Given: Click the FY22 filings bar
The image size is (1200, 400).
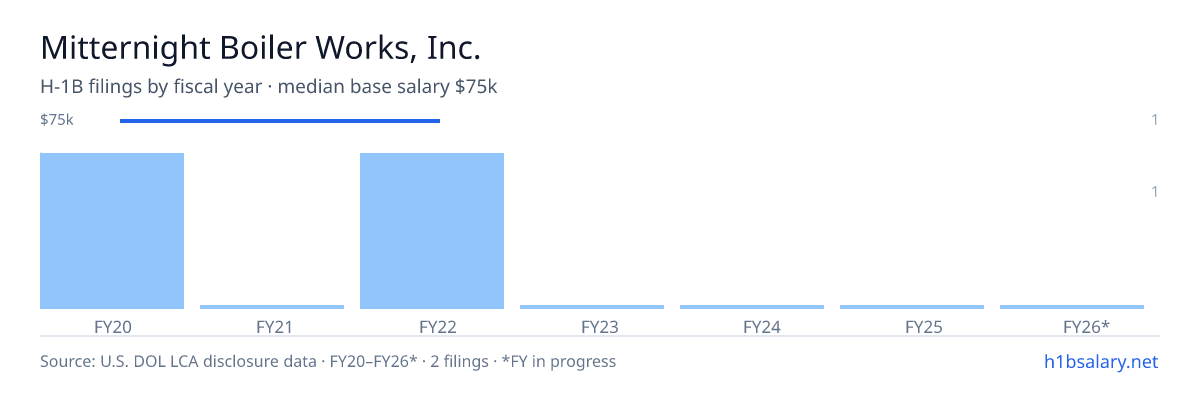Looking at the screenshot, I should [432, 231].
